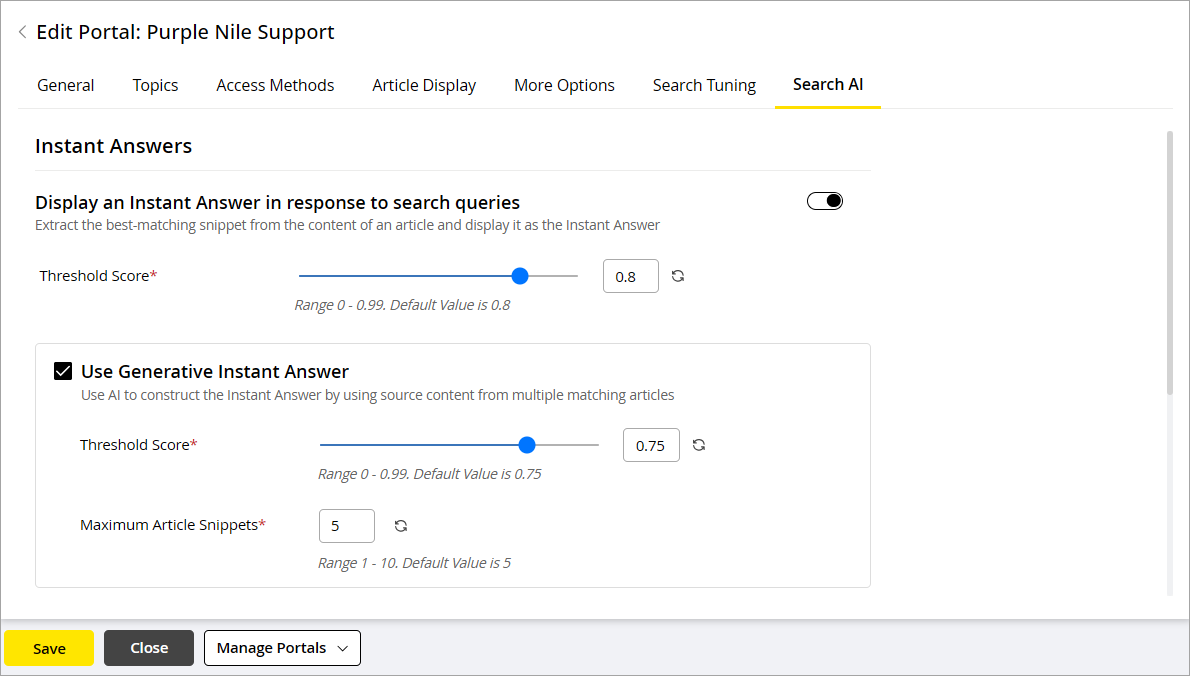1190x676 pixels.
Task: Navigate back using the back arrow icon
Action: pyautogui.click(x=22, y=31)
